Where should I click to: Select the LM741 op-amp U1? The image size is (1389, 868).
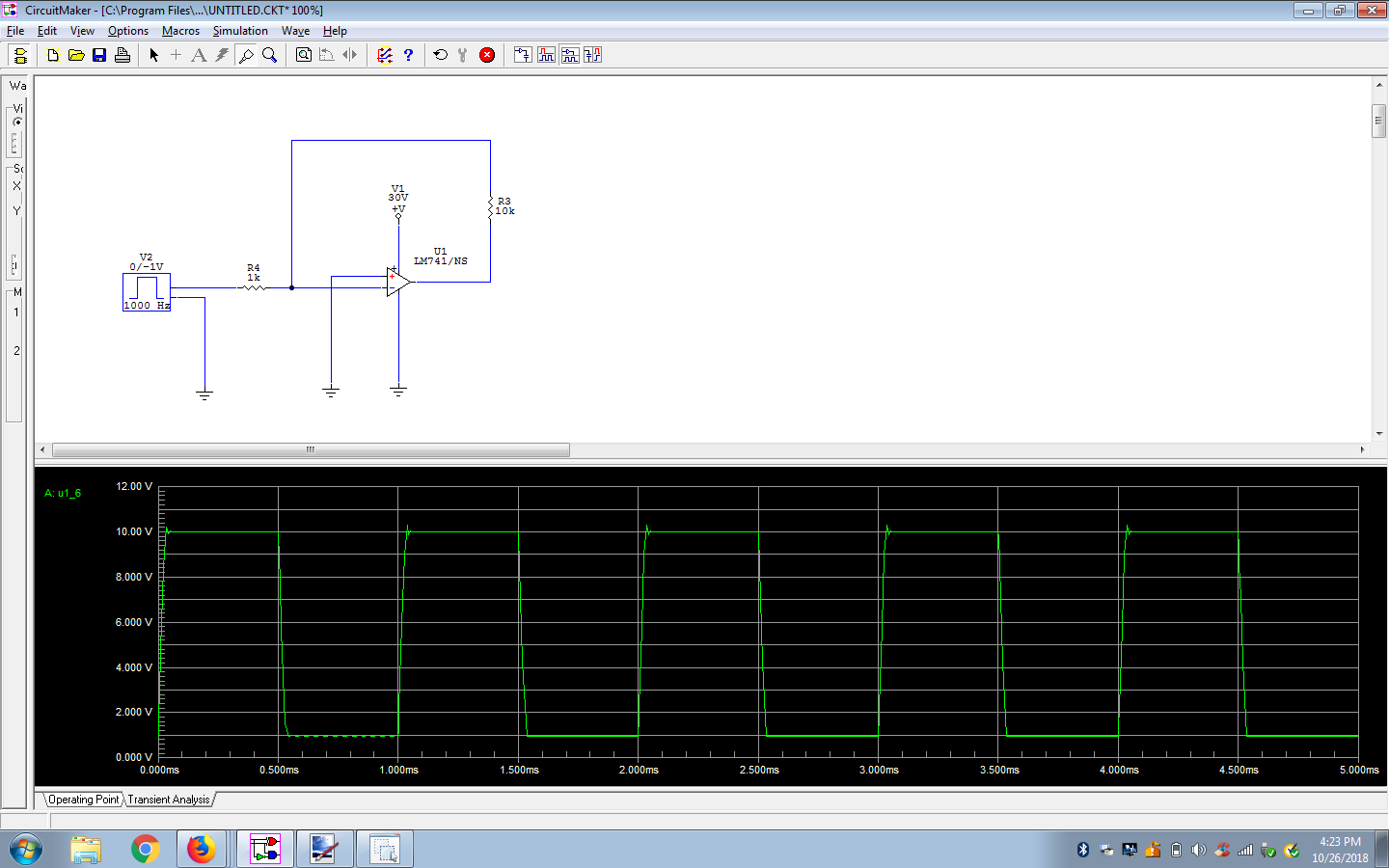(x=397, y=282)
